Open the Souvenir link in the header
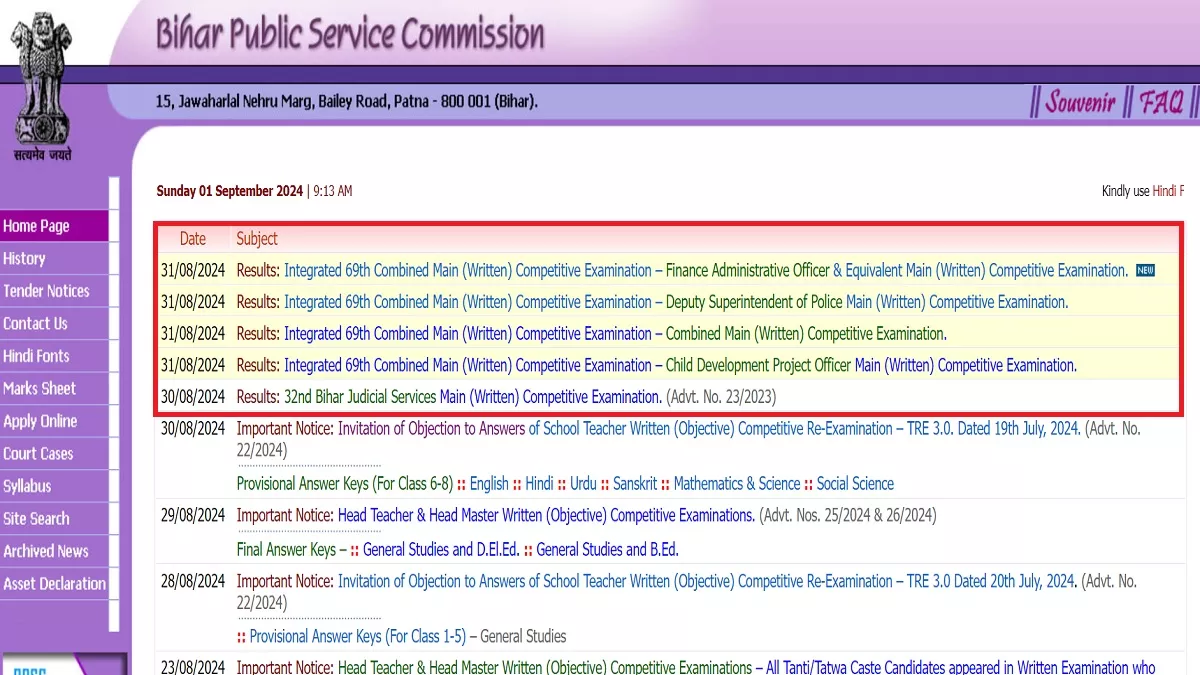This screenshot has width=1200, height=675. tap(1080, 101)
